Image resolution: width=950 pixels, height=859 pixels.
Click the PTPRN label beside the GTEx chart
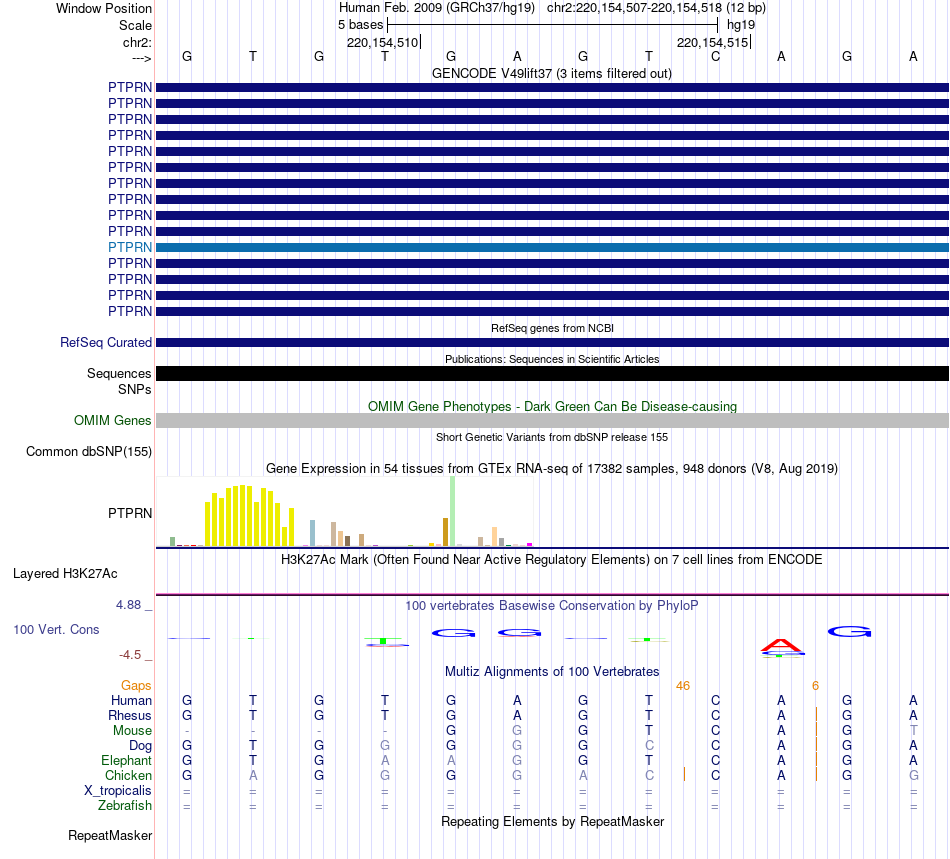130,513
